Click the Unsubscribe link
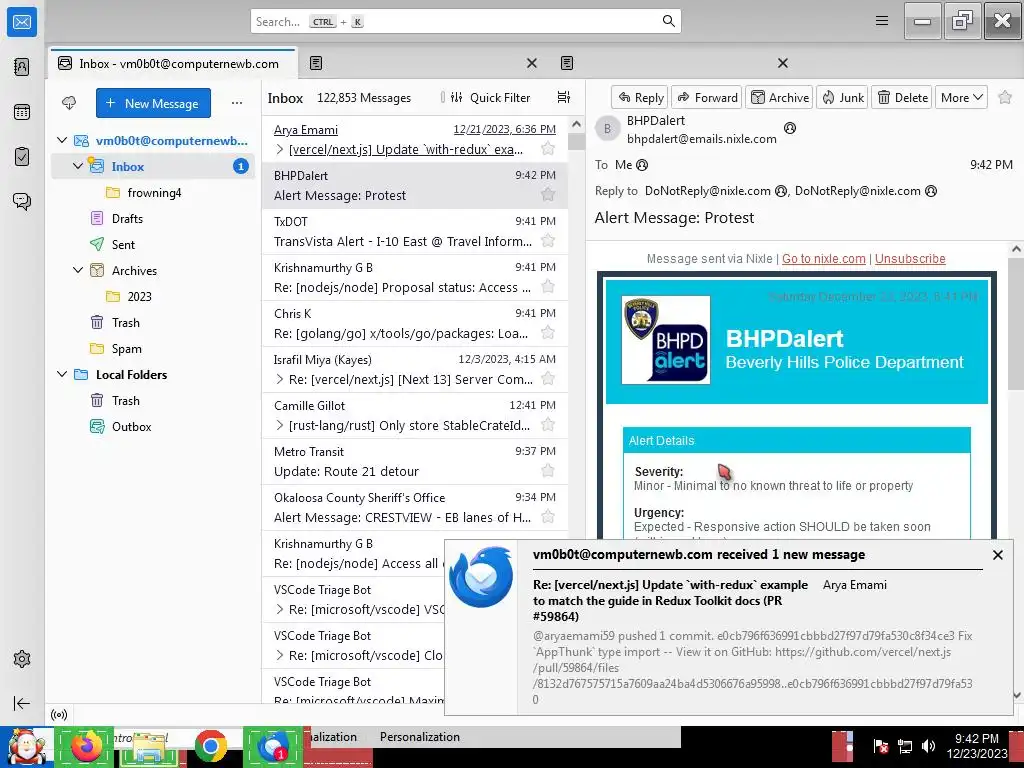 click(910, 259)
